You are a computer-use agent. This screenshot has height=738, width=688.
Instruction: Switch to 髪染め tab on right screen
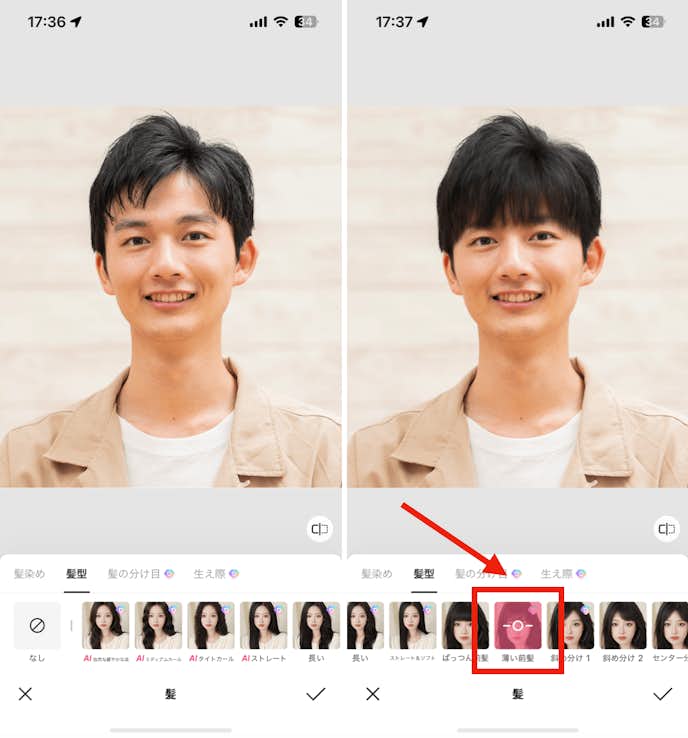[376, 574]
